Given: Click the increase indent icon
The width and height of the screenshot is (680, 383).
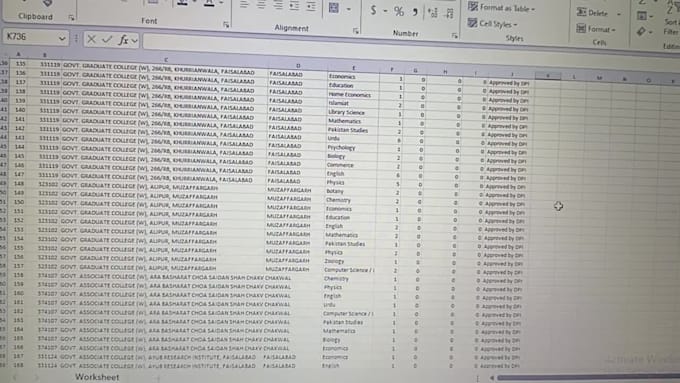Looking at the screenshot, I should pyautogui.click(x=311, y=7).
